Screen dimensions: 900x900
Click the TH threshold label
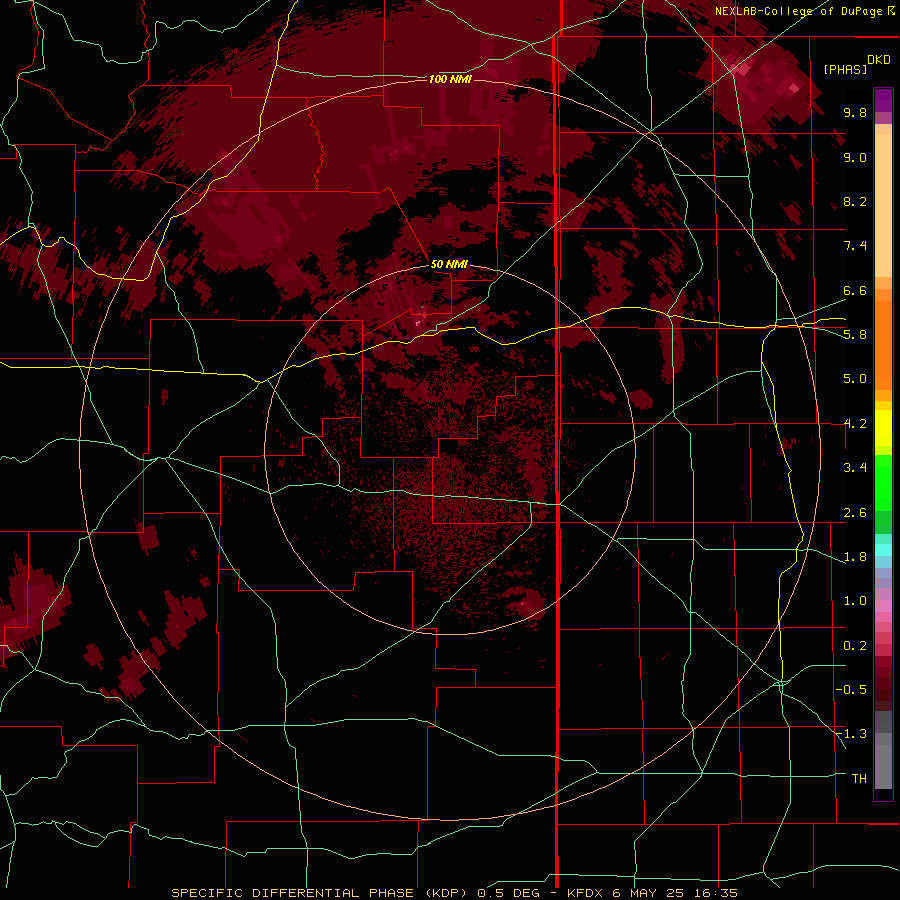point(859,779)
